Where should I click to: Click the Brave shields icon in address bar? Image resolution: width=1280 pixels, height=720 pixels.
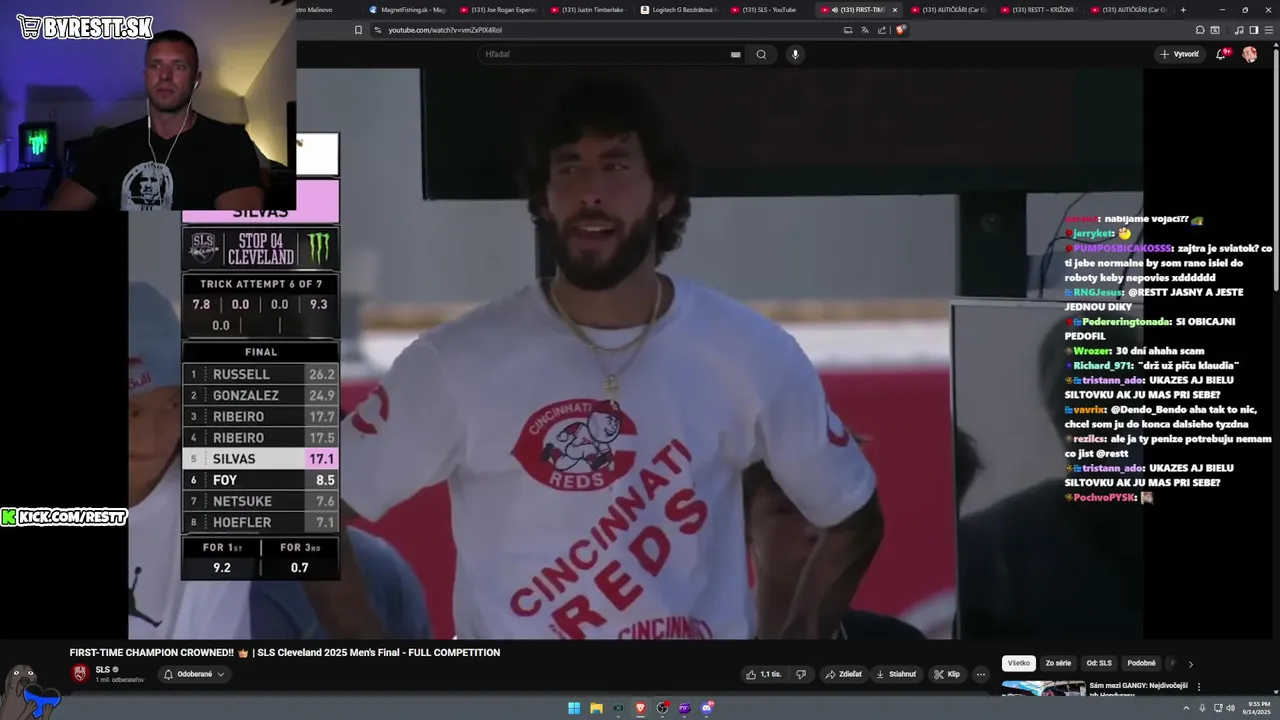[900, 30]
